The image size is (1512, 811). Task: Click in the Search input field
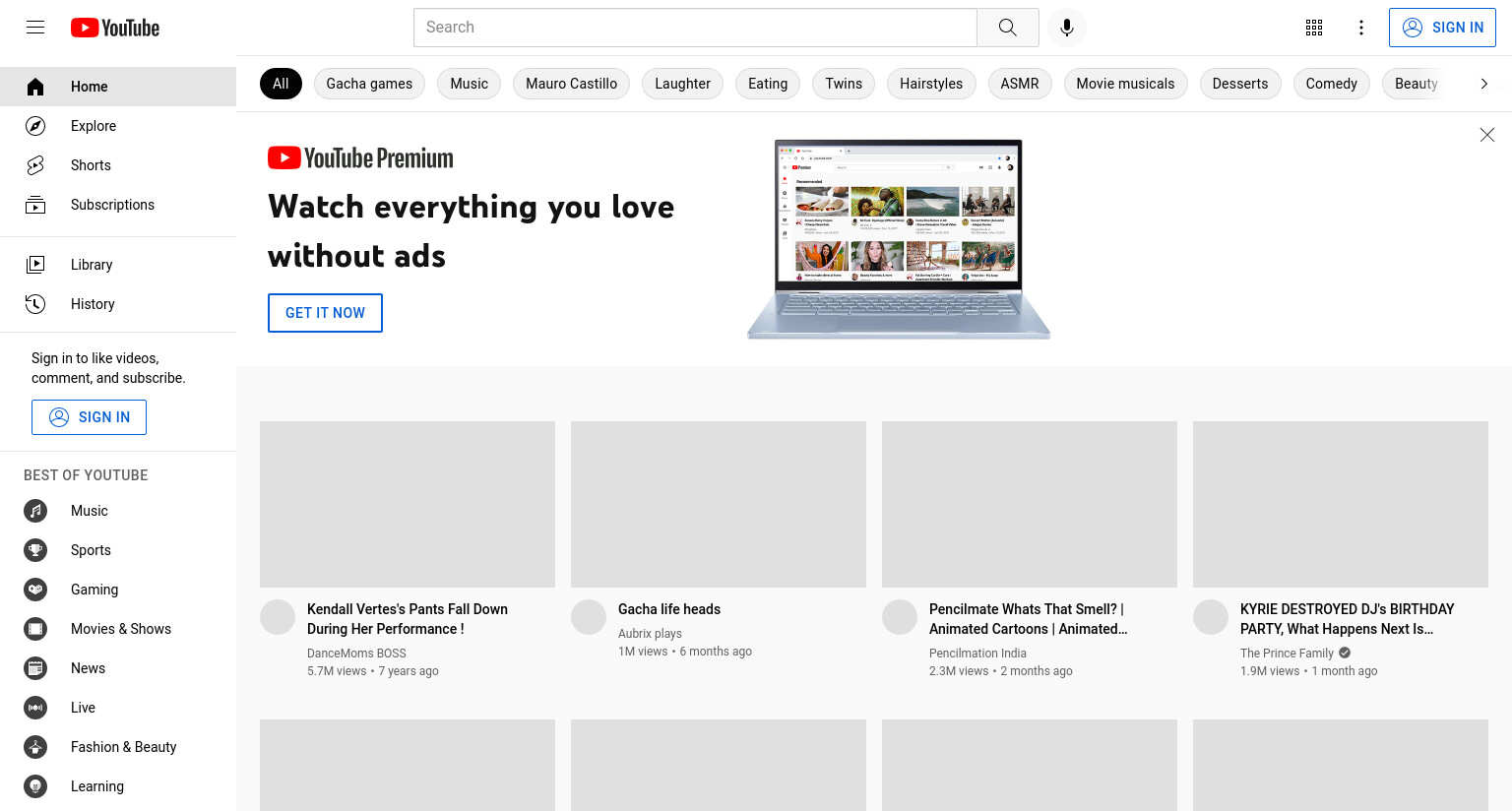tap(695, 28)
